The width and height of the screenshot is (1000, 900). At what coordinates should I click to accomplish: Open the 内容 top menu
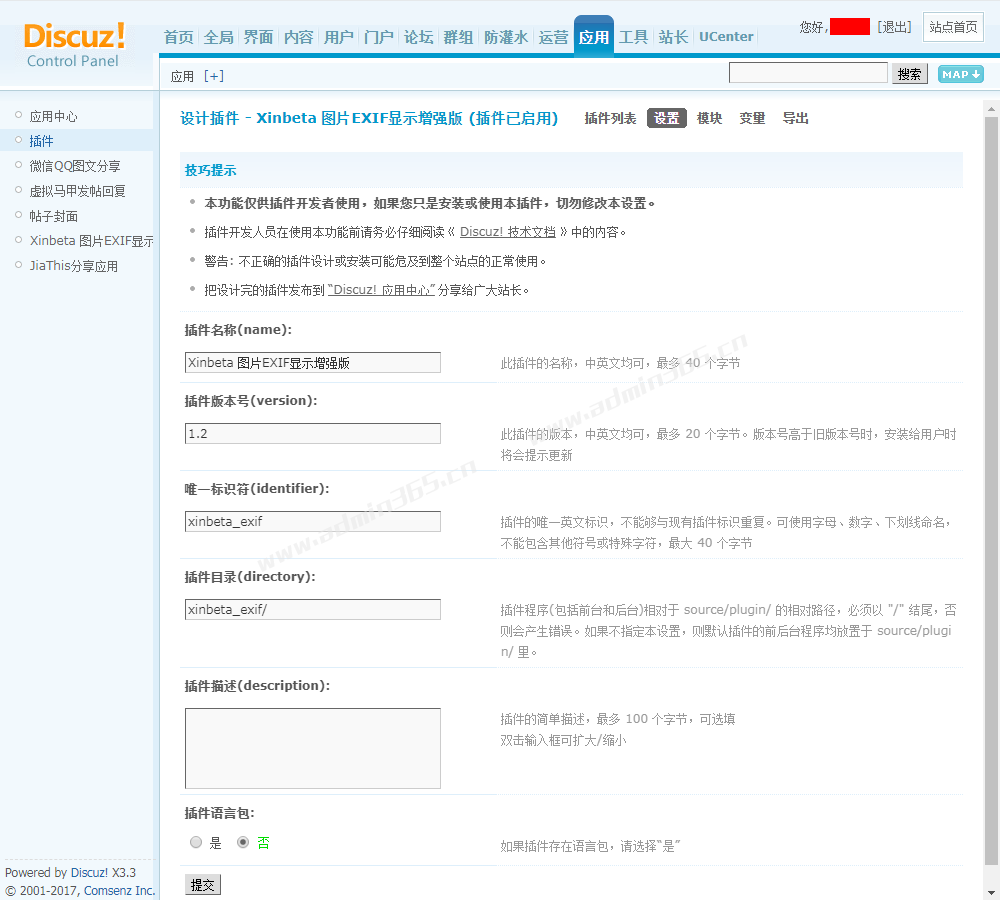(298, 37)
